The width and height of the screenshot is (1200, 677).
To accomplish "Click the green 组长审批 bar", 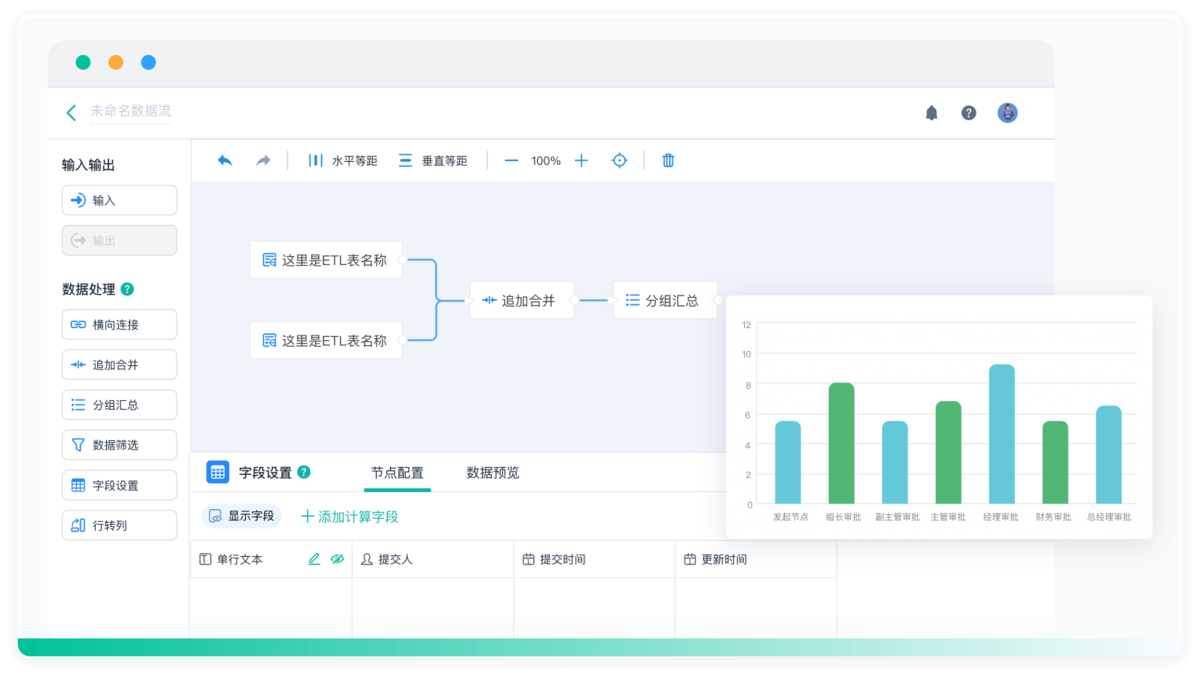I will [841, 443].
